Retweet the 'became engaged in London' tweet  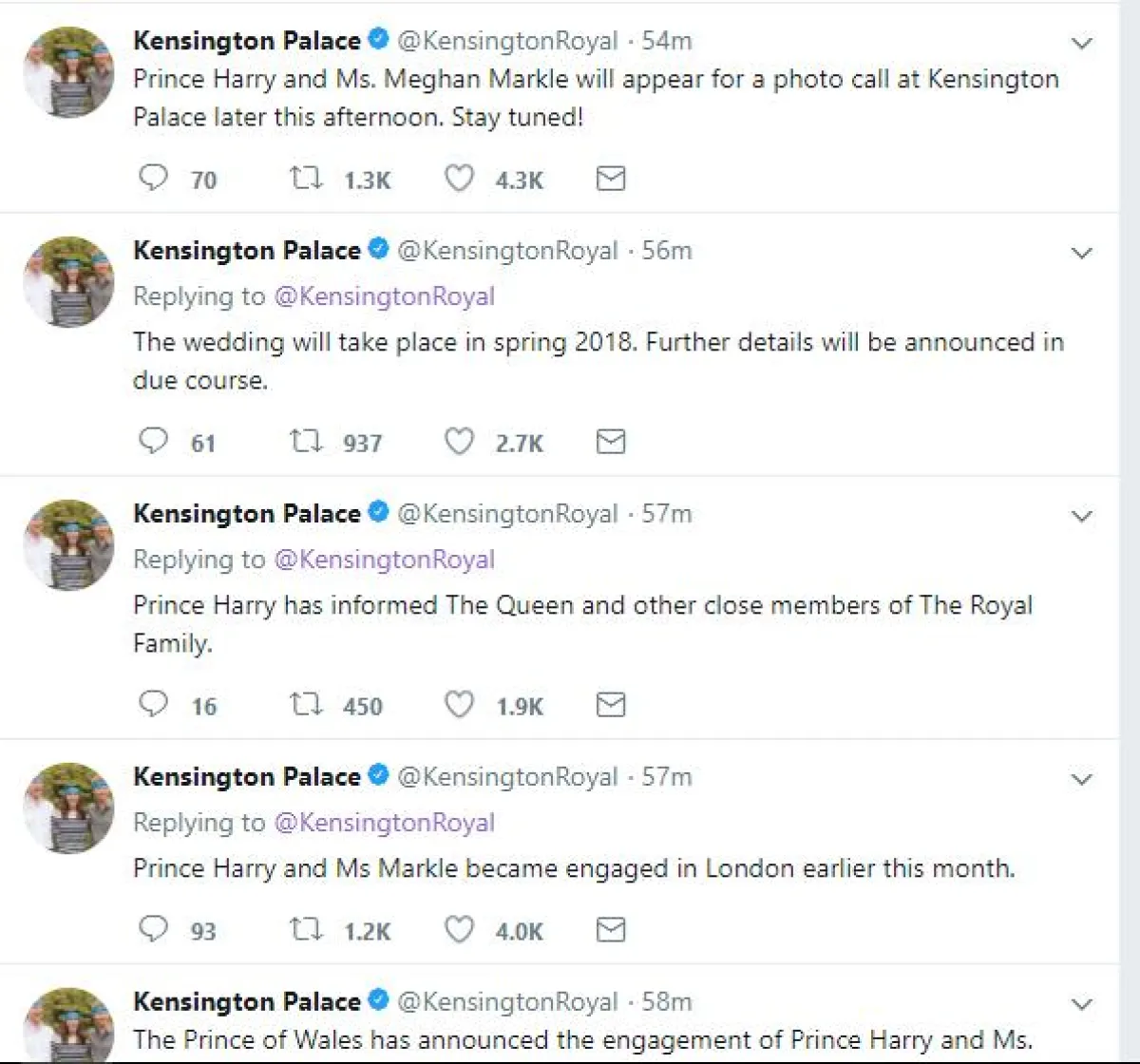pyautogui.click(x=306, y=929)
